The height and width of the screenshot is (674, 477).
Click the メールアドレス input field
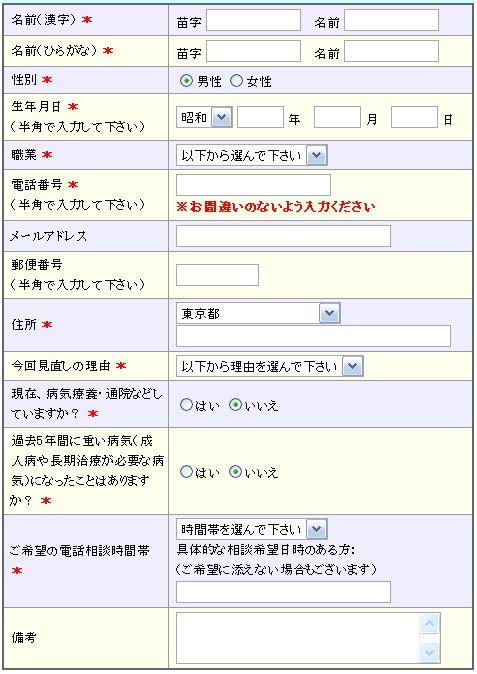coord(284,236)
